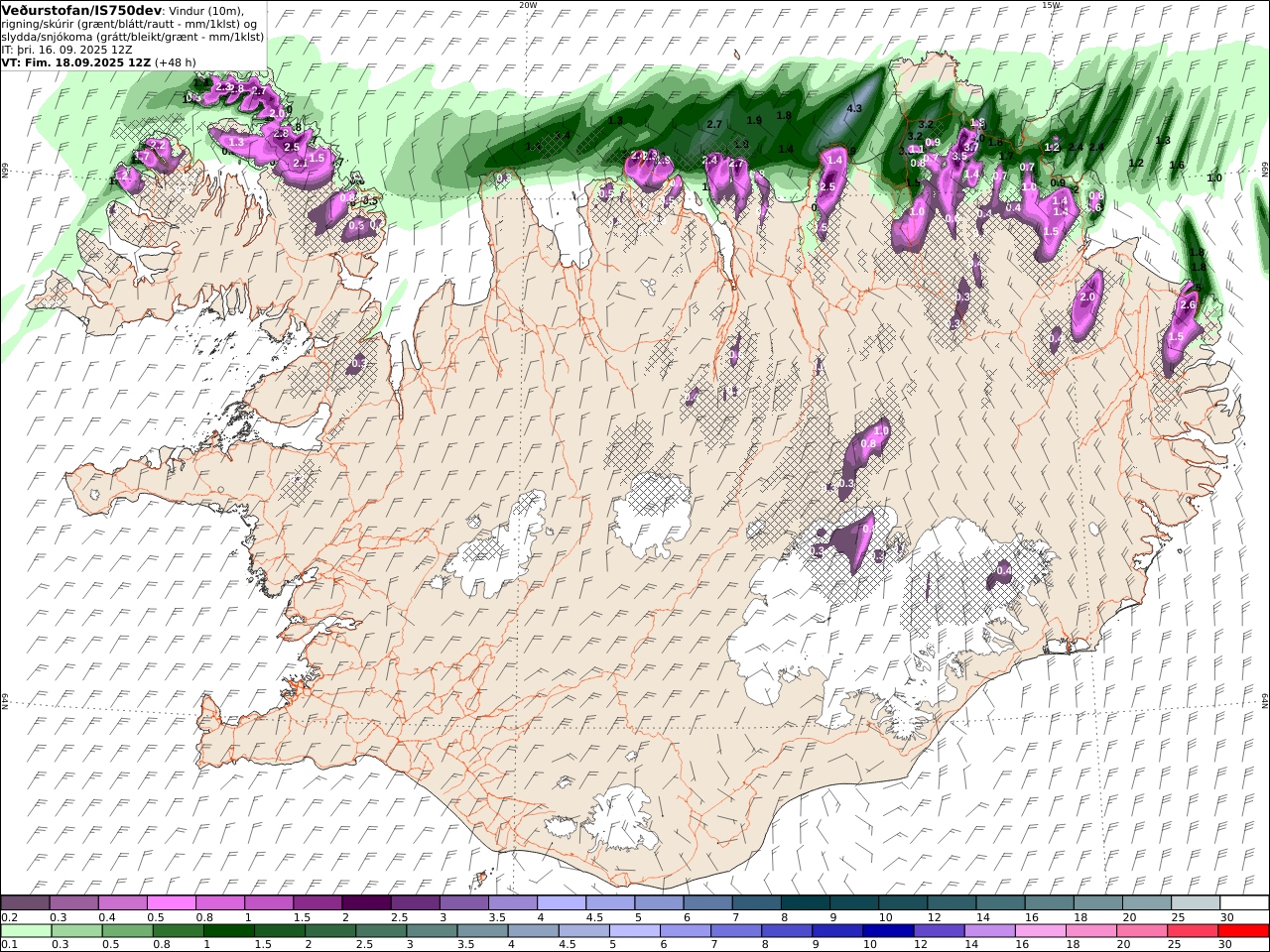Image resolution: width=1270 pixels, height=952 pixels.
Task: Click the pale grey snow swatch from 25 to 30
Action: point(1194,902)
